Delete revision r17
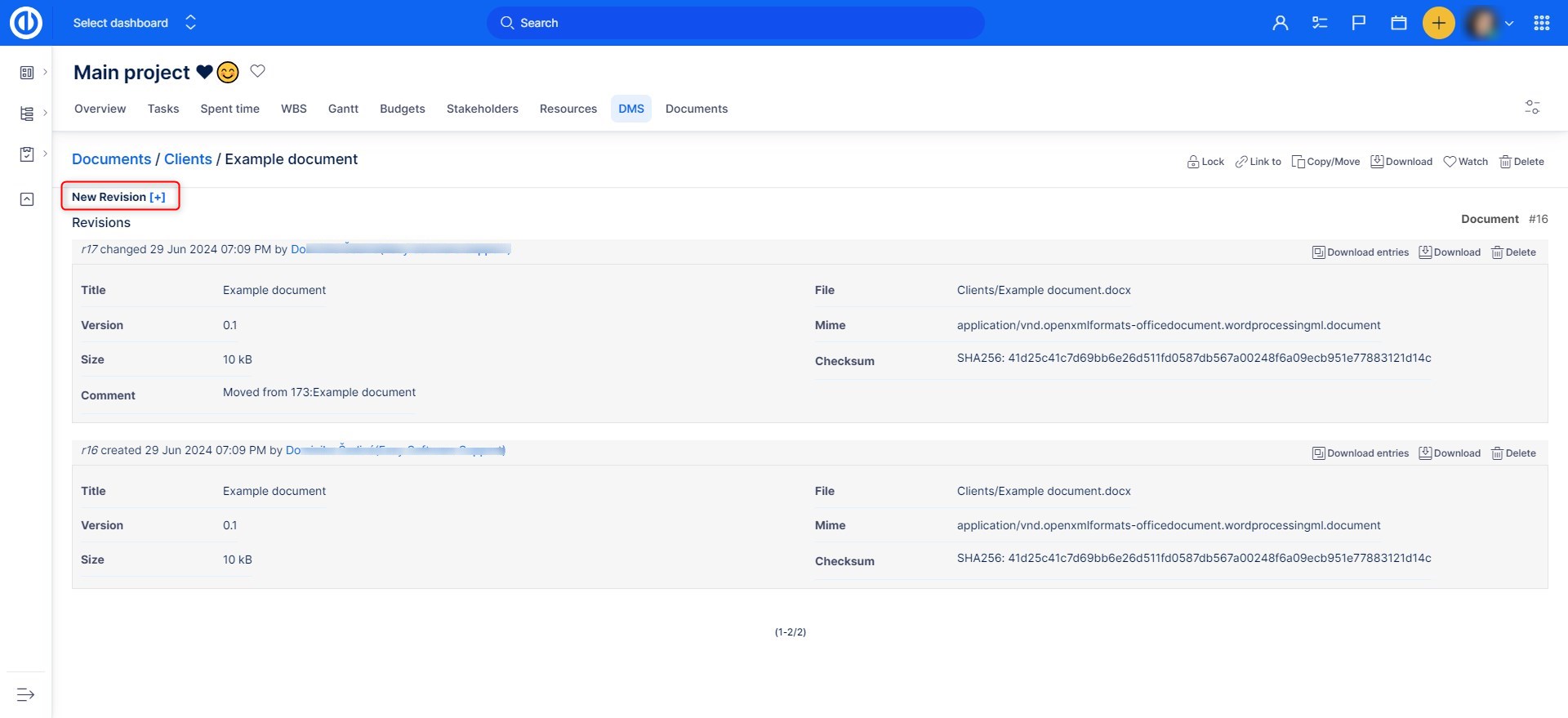Screen dimensions: 1568x718 pos(1513,252)
